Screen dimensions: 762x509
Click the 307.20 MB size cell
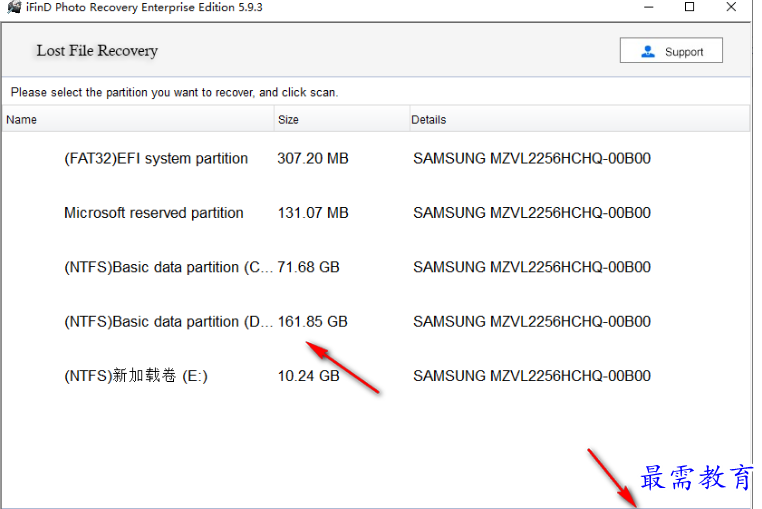coord(313,158)
